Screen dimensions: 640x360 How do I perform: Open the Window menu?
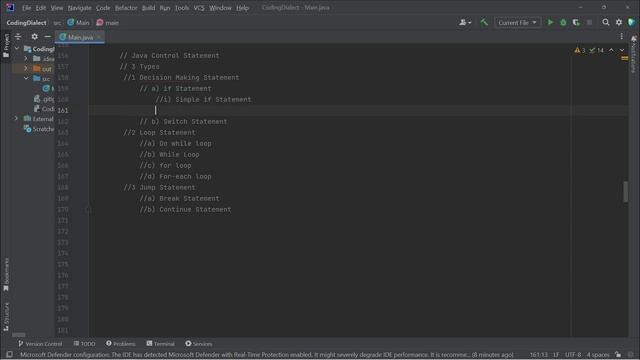pyautogui.click(x=220, y=8)
